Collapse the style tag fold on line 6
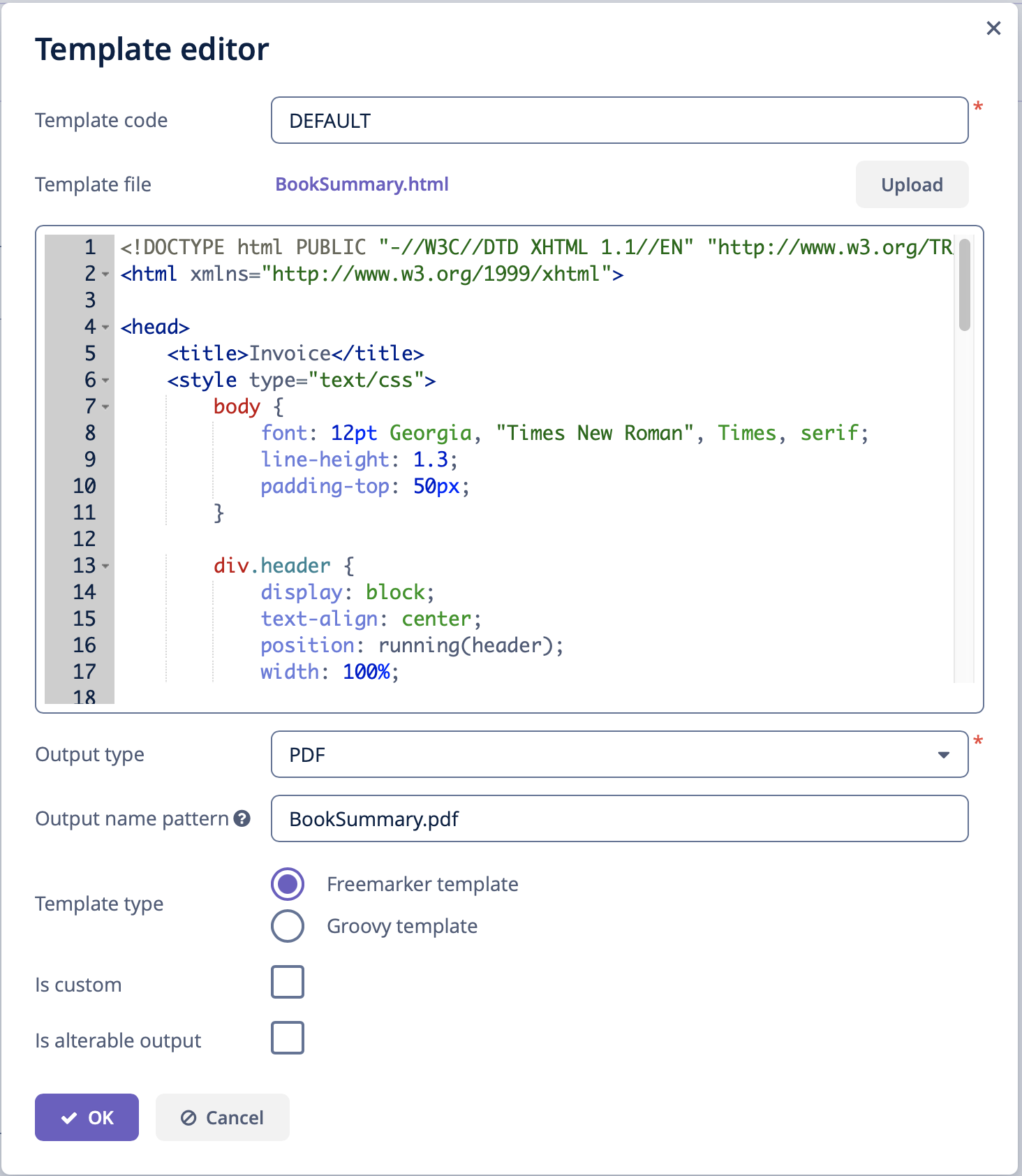This screenshot has height=1176, width=1022. (x=105, y=380)
